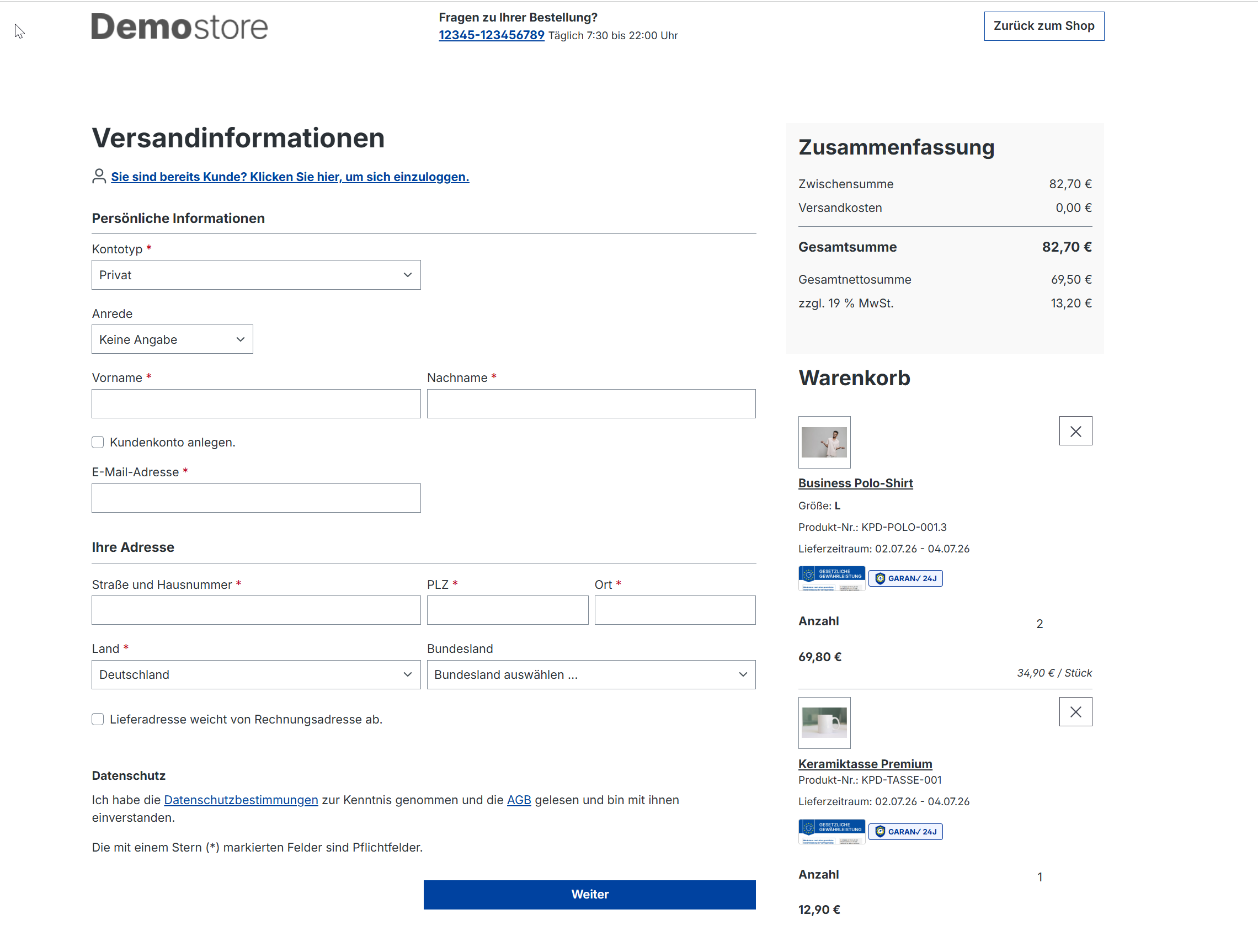Open the Keramiktasse Premium mug thumbnail
The height and width of the screenshot is (952, 1258).
click(824, 722)
